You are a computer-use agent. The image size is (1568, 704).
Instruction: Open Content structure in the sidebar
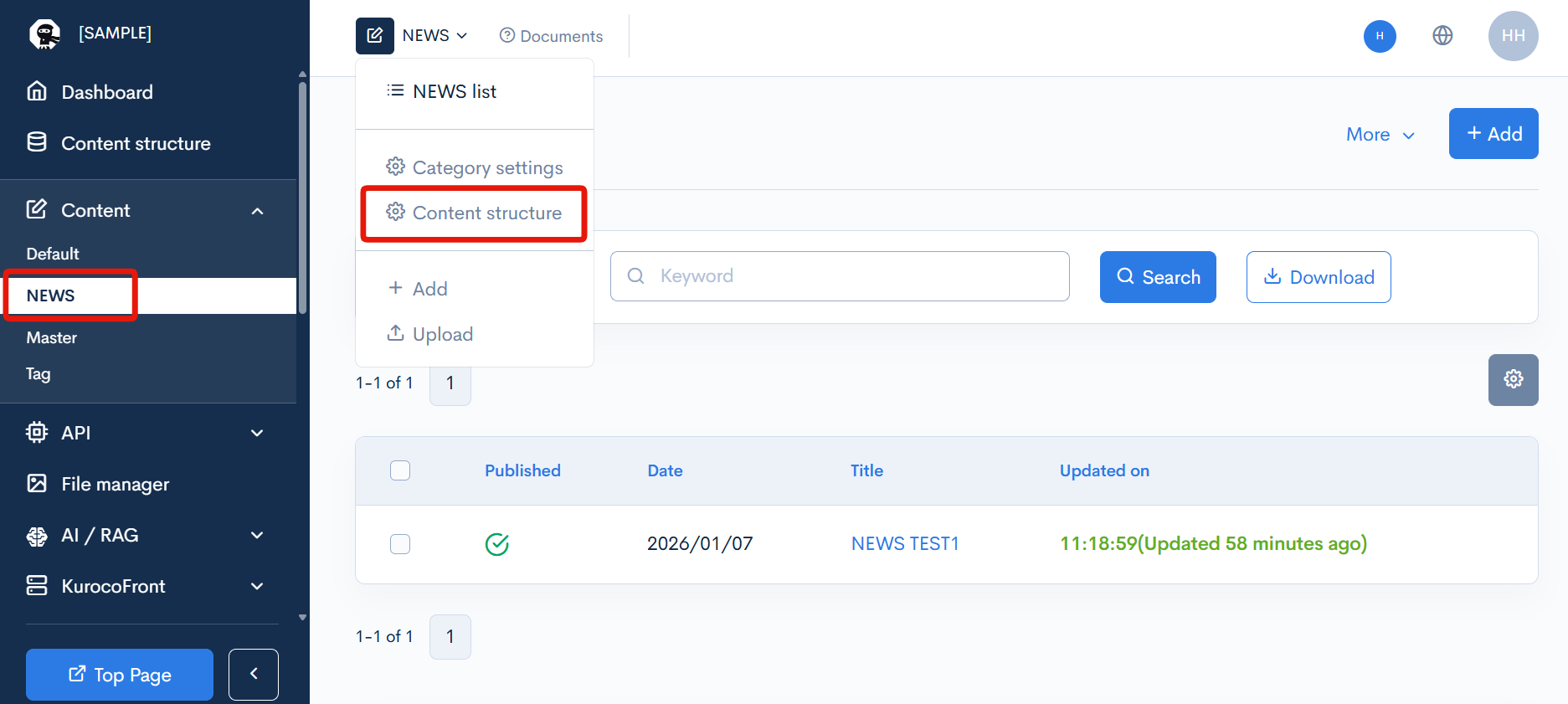click(x=118, y=143)
